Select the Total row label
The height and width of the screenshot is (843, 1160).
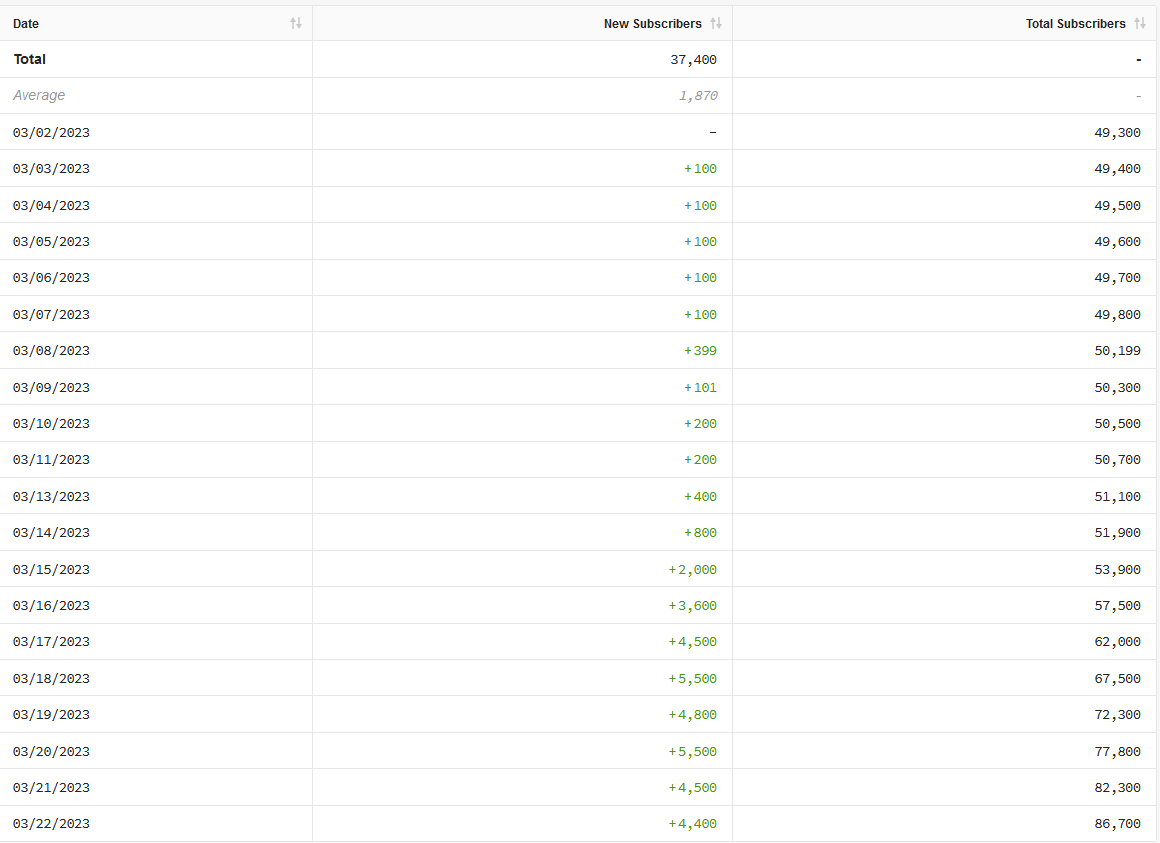coord(30,59)
